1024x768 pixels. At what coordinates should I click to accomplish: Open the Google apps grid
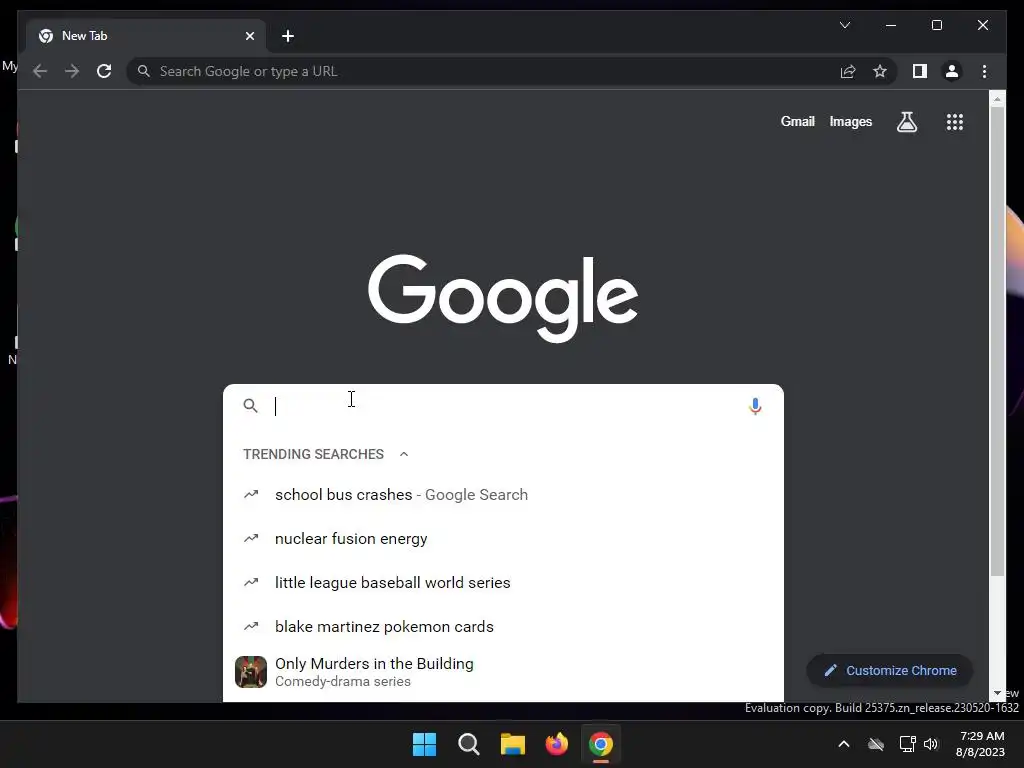[x=955, y=121]
